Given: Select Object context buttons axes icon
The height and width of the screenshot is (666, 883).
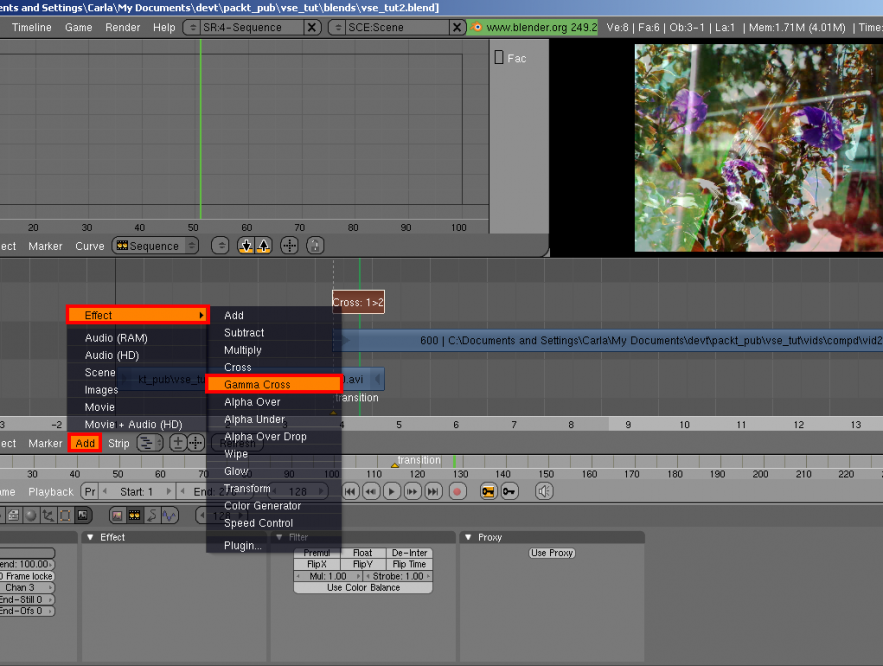Looking at the screenshot, I should pos(48,515).
